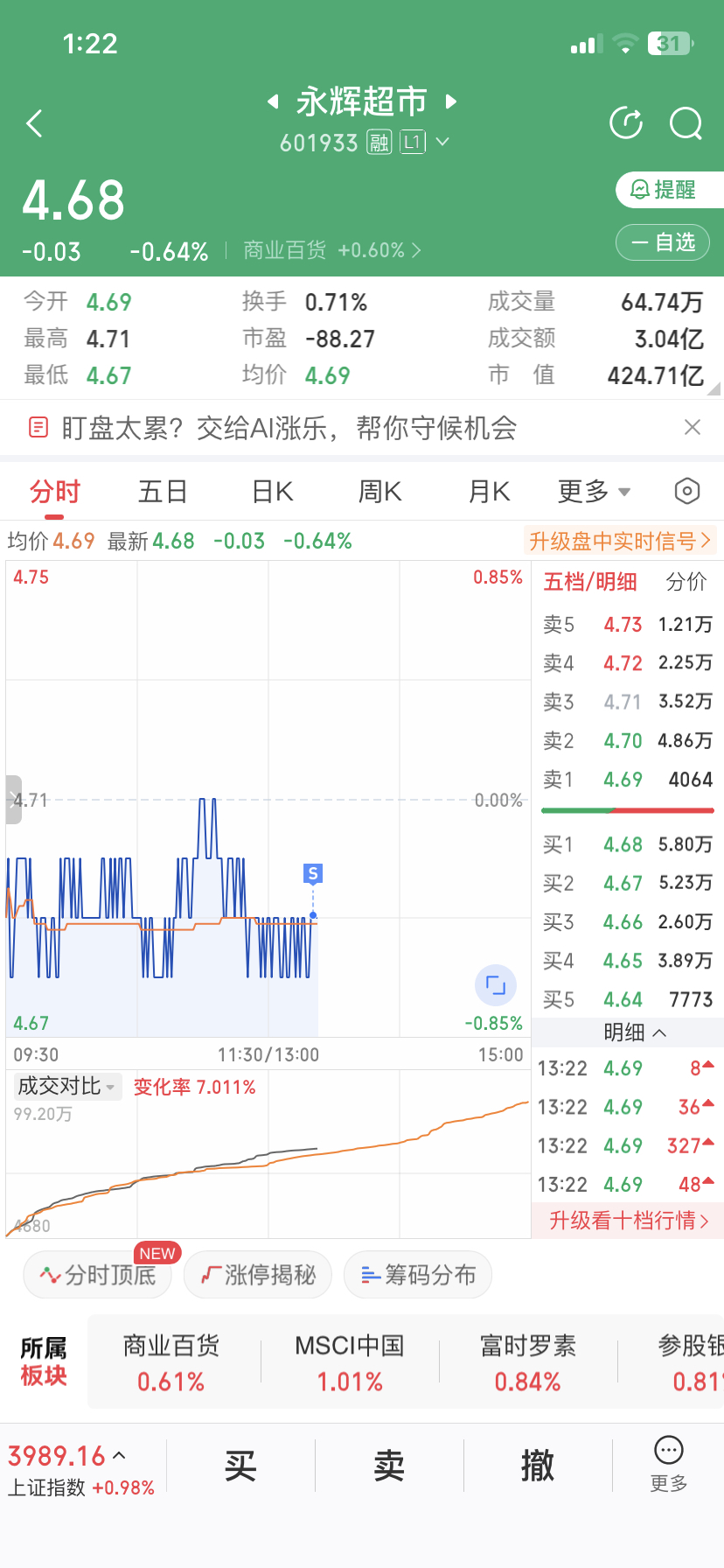Open the 更多 chart period dropdown
The width and height of the screenshot is (724, 1568).
tap(594, 492)
